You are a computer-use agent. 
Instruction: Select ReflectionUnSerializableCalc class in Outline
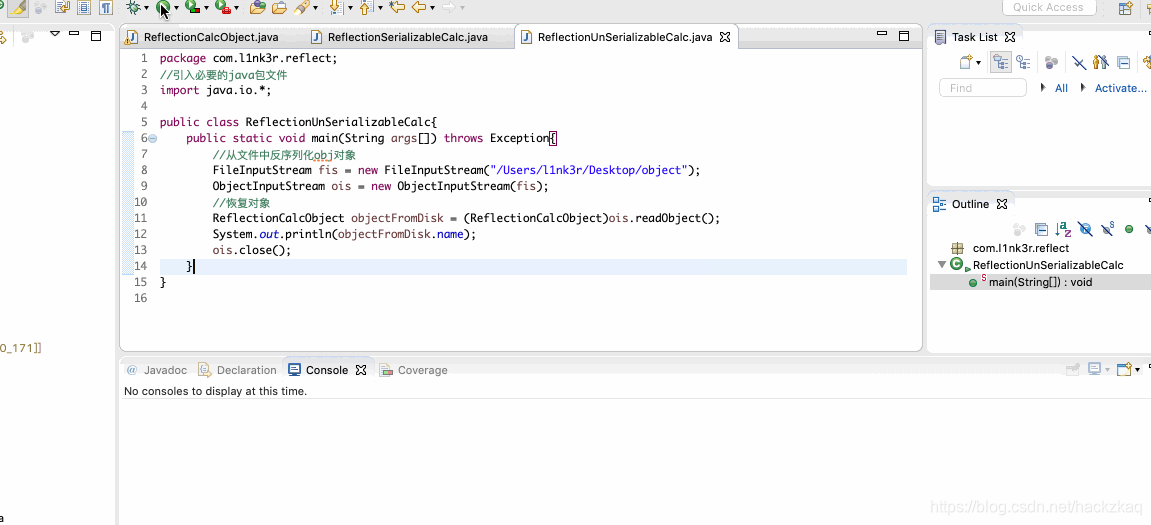pyautogui.click(x=1047, y=265)
